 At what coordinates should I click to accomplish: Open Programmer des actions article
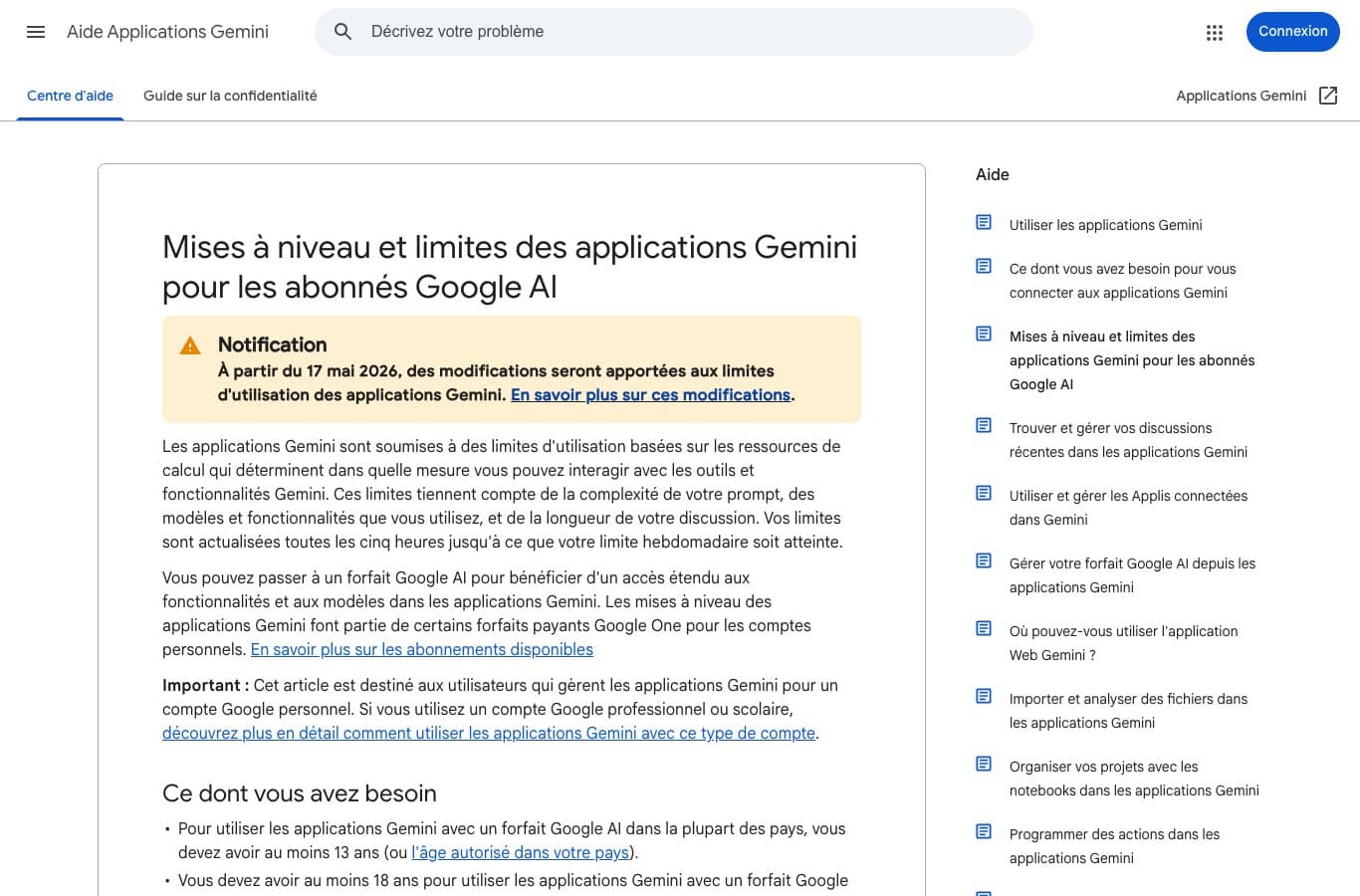[x=1114, y=846]
